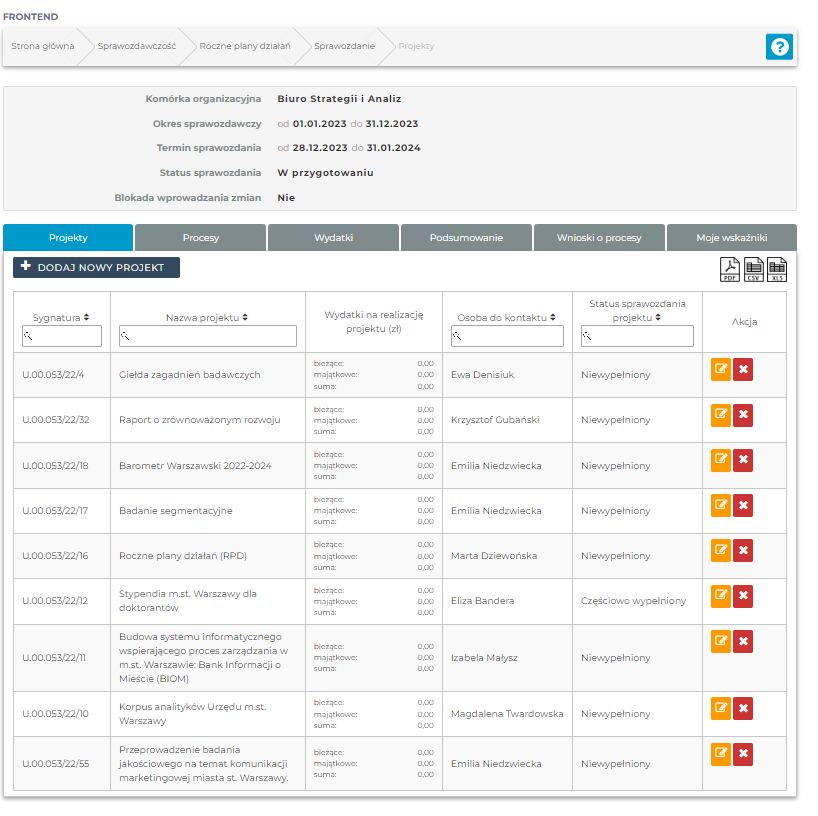Sort table by Osoba do kontaktu column
Screen dimensions: 818x816
tap(507, 317)
